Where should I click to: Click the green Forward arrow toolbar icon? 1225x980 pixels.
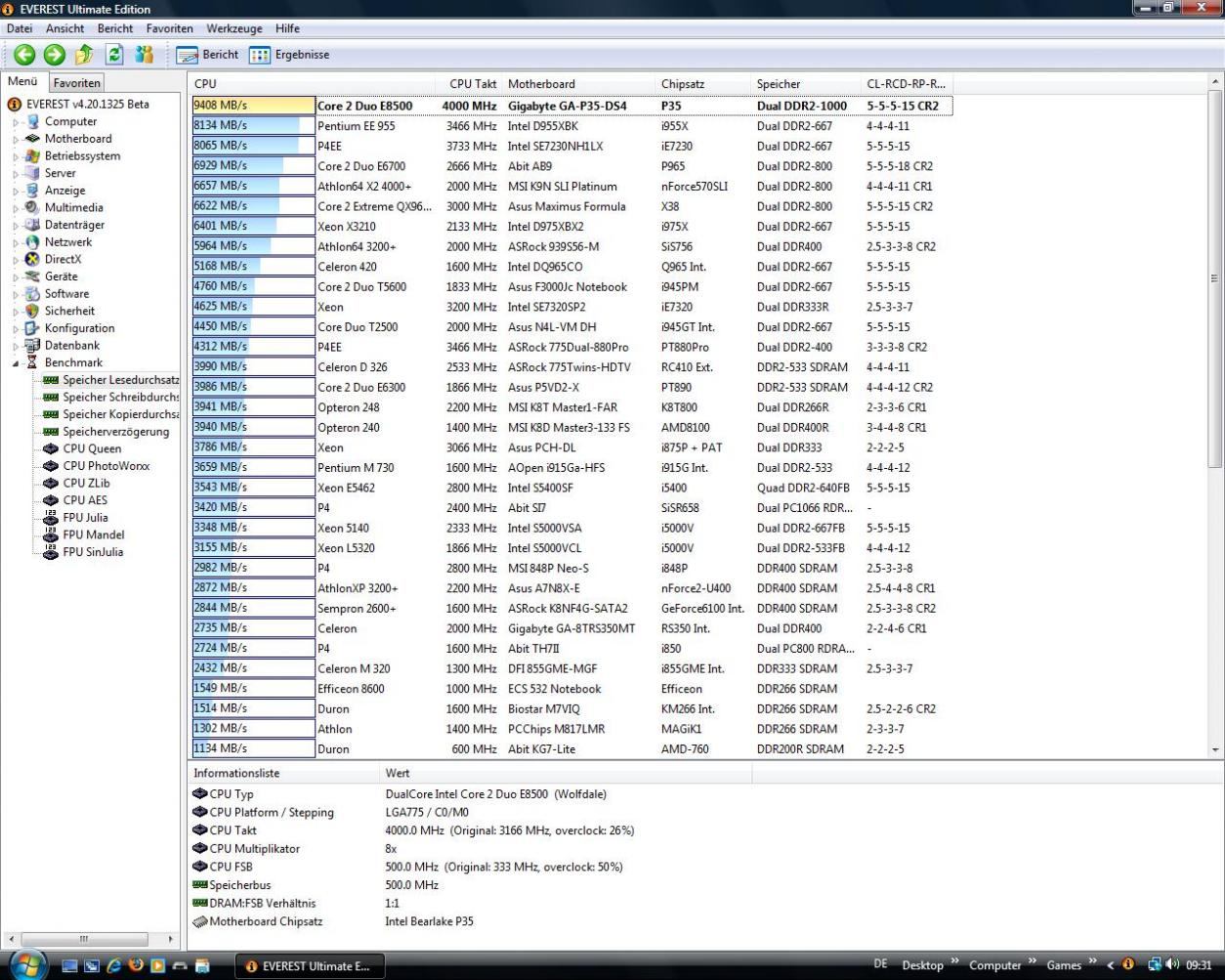click(x=54, y=56)
